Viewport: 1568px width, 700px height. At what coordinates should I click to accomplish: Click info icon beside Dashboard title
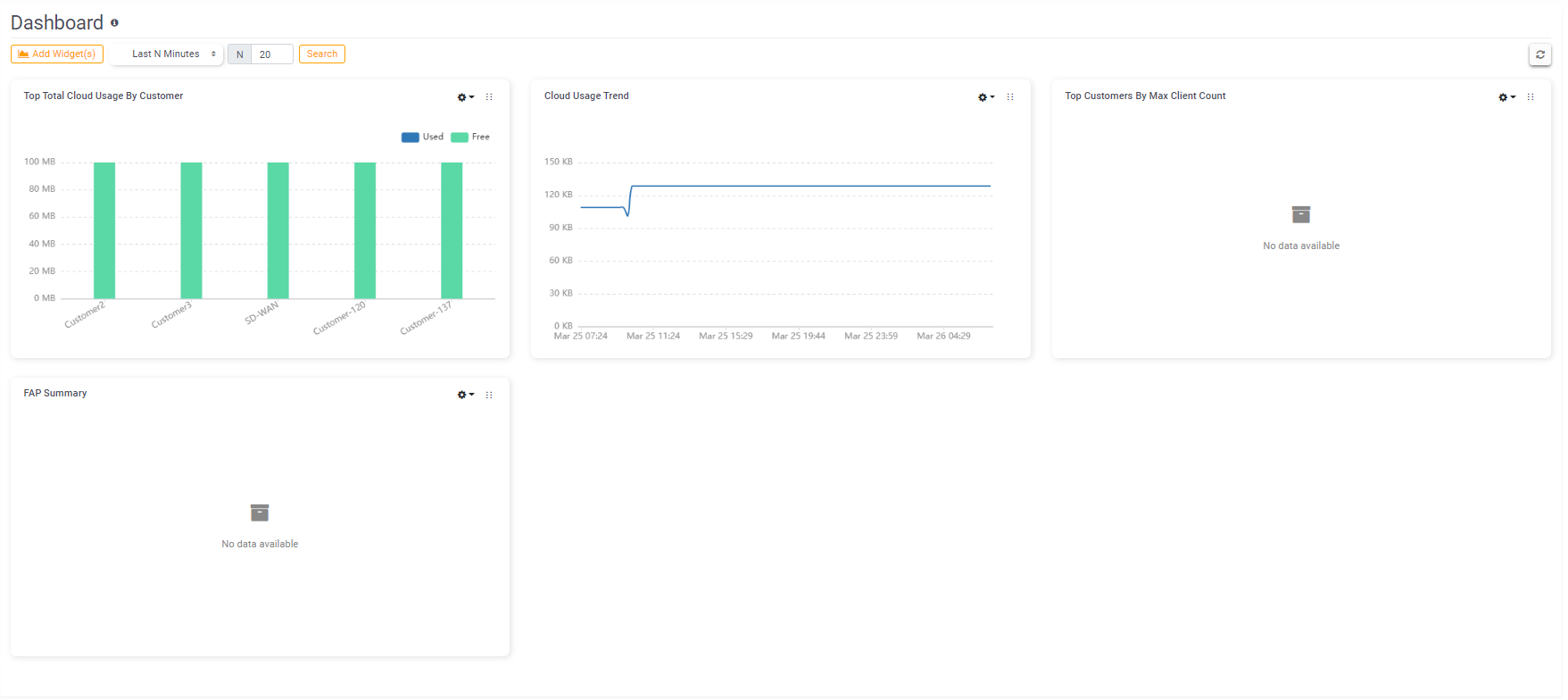[x=114, y=23]
